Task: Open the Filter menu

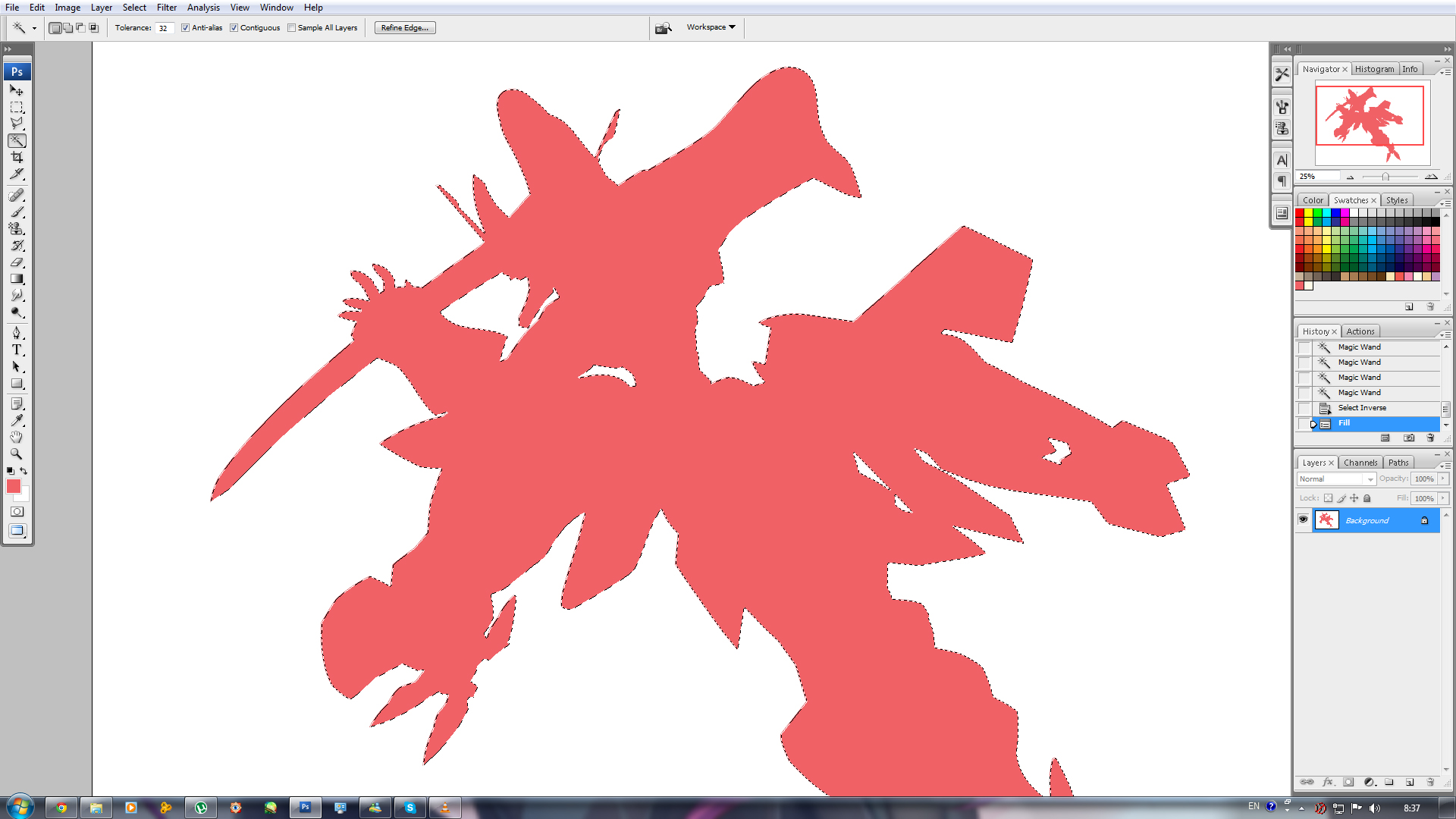Action: [167, 8]
